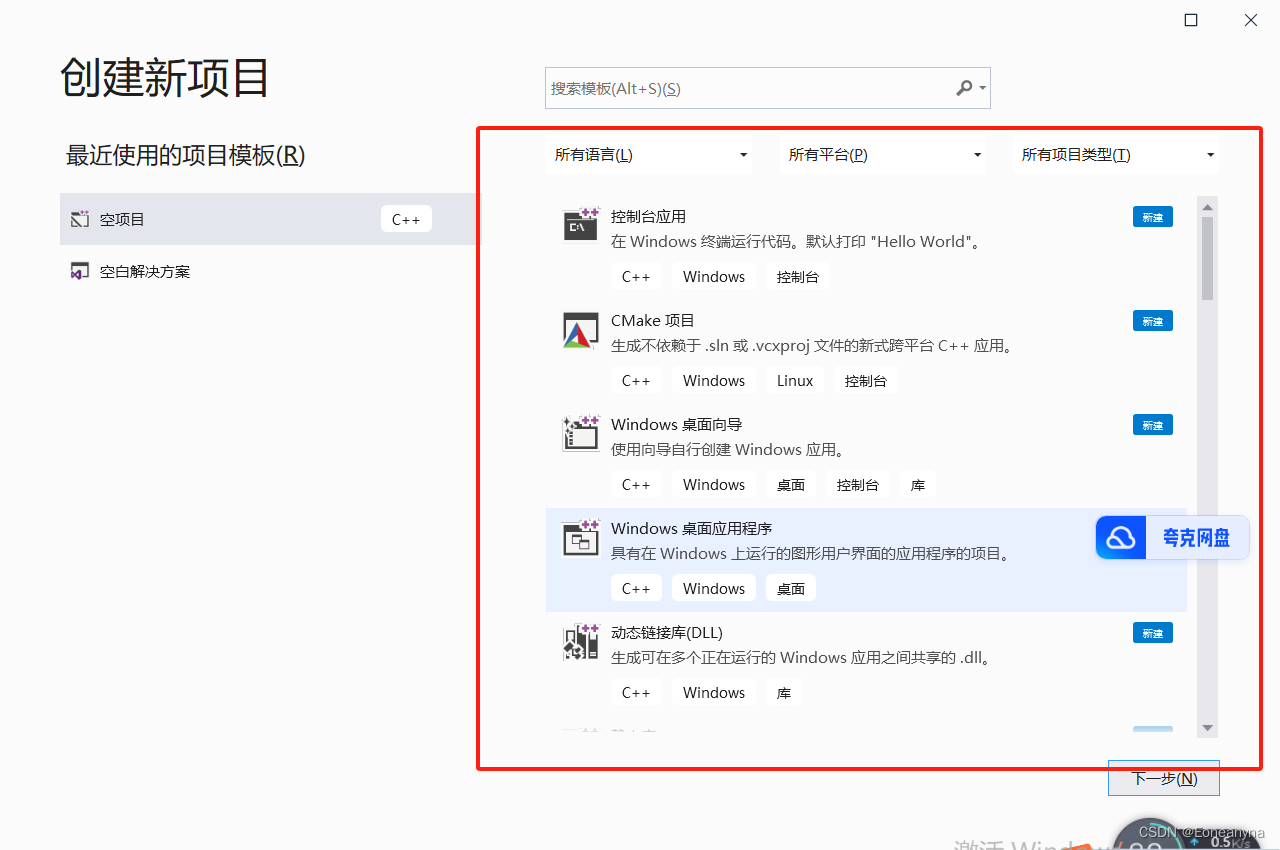
Task: Open the 所有平台 platform filter dropdown
Action: [883, 155]
